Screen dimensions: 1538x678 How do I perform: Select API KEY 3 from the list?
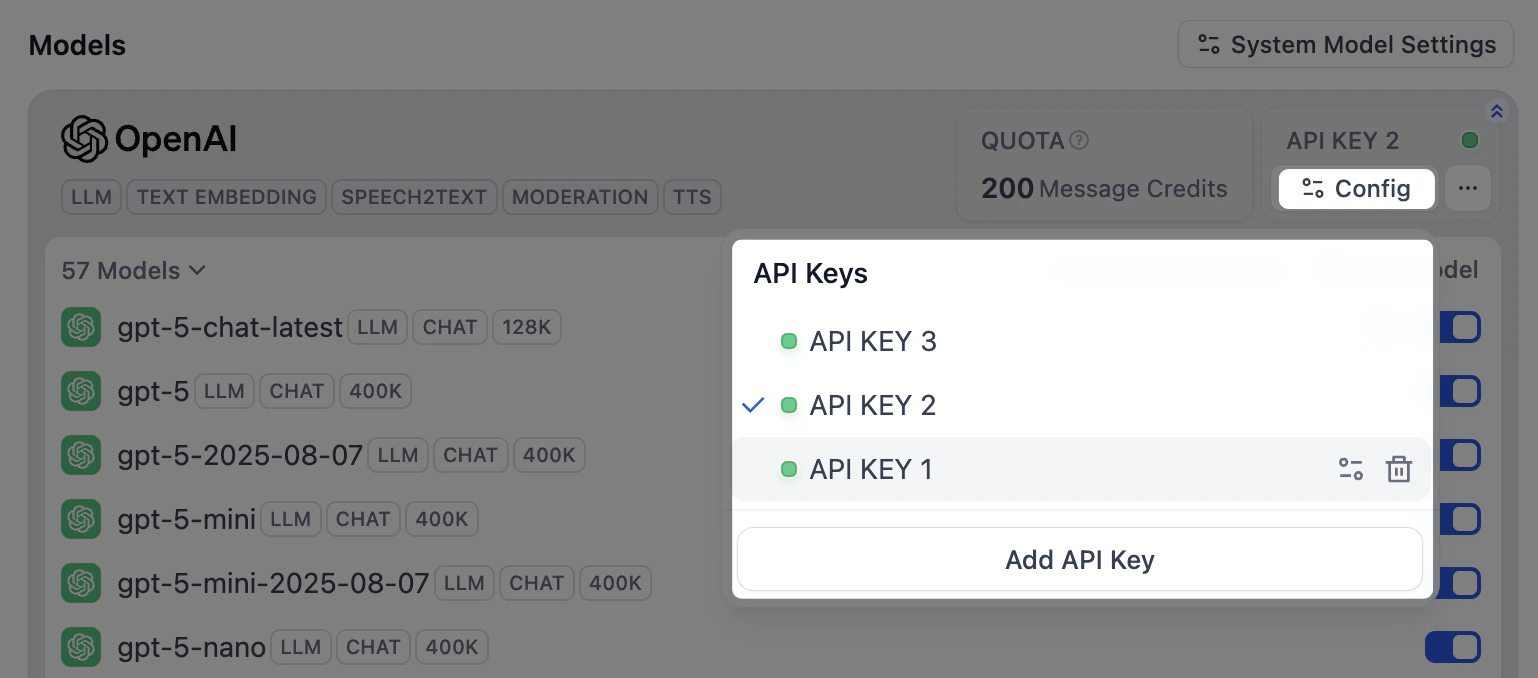pos(872,341)
